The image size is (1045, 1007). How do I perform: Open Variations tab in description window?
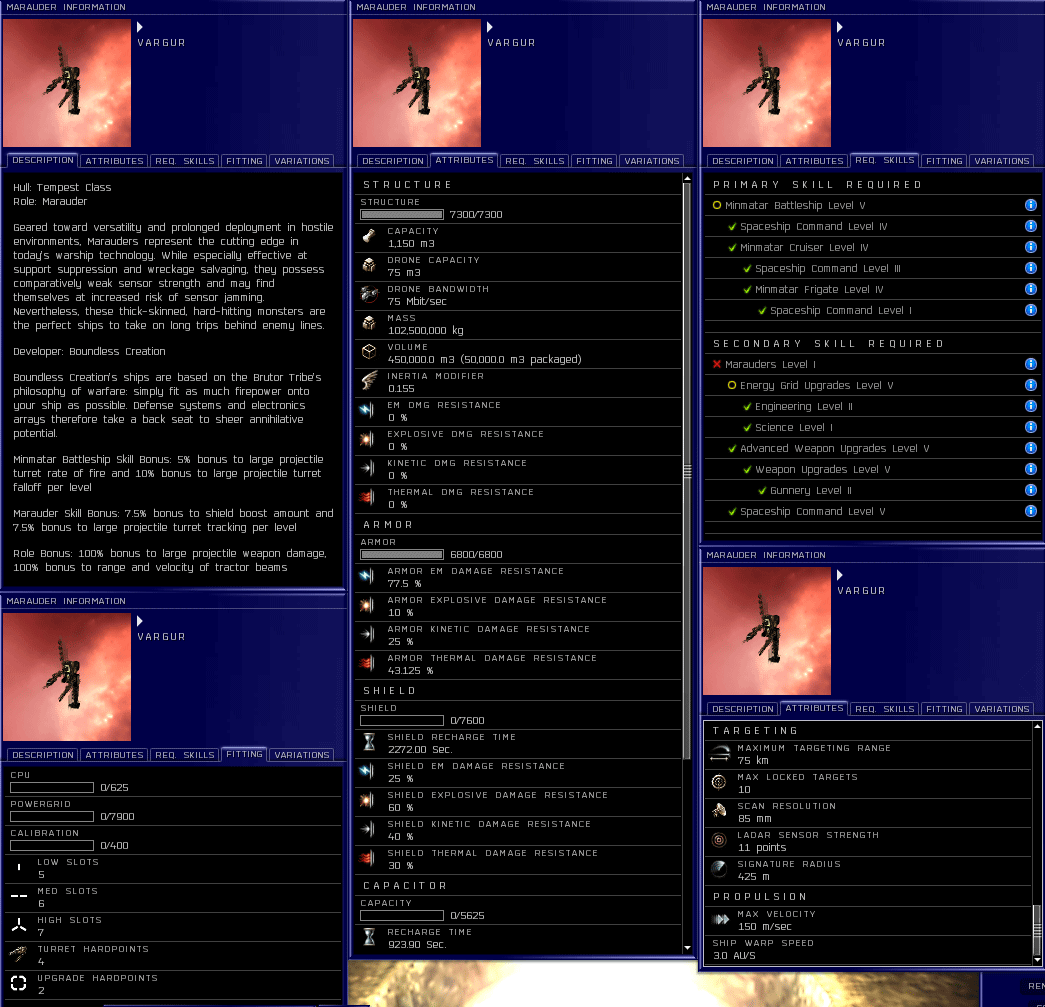click(302, 161)
